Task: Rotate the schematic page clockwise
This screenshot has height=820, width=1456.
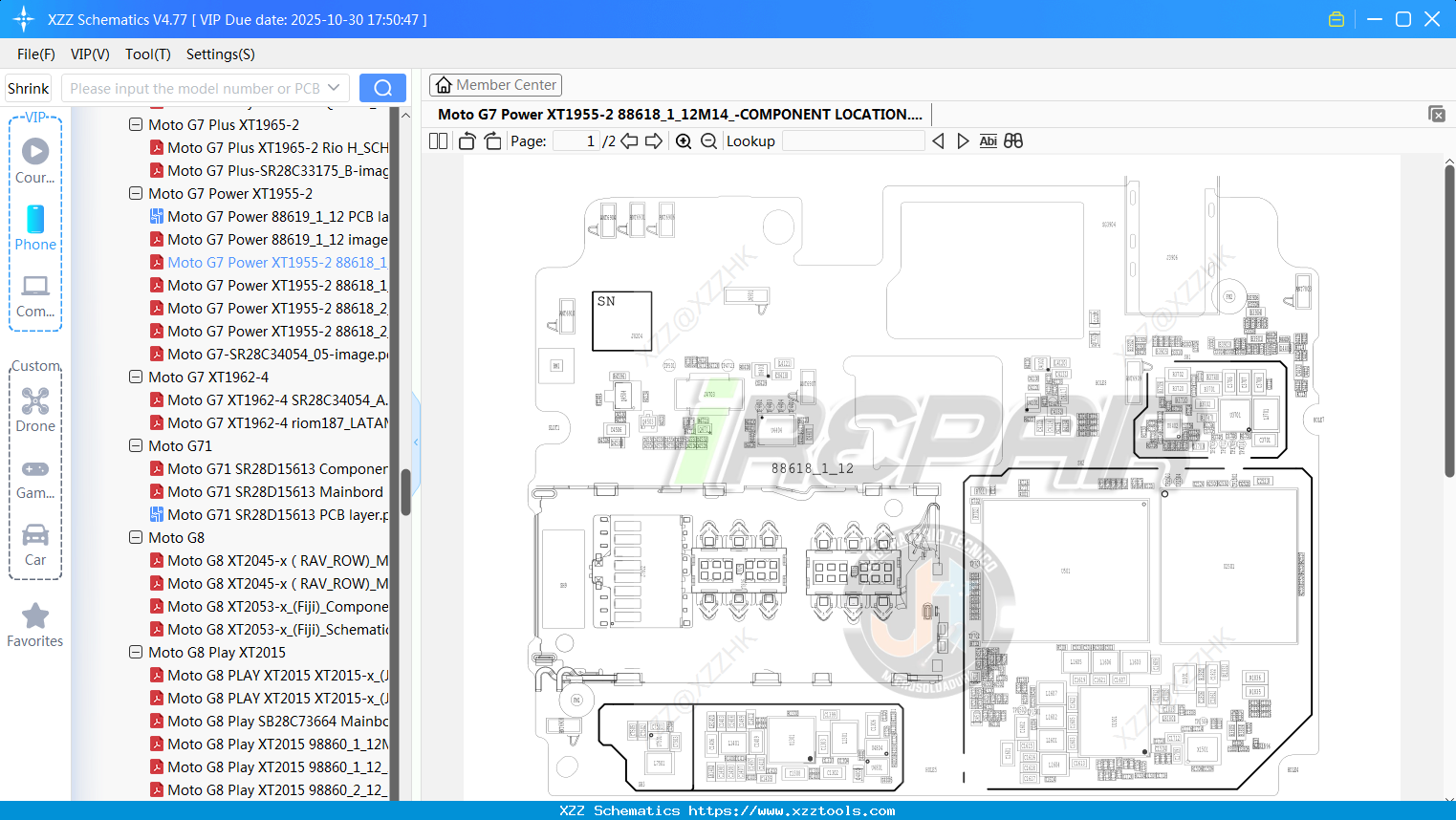Action: 491,140
